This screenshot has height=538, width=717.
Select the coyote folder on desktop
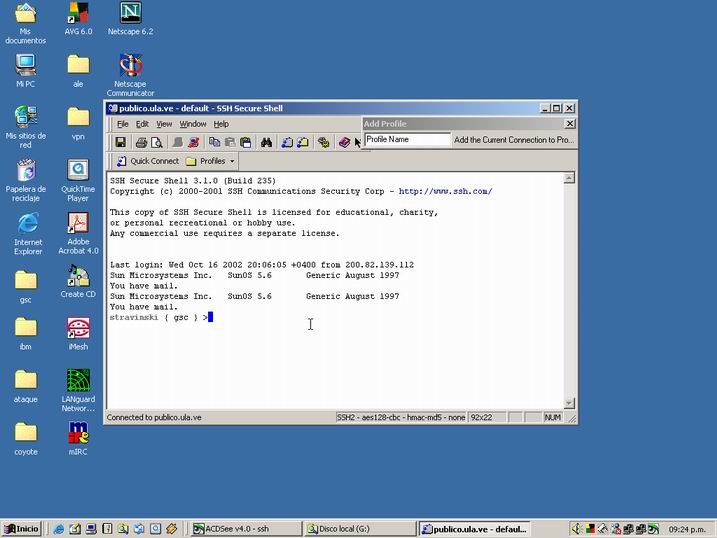[x=26, y=438]
